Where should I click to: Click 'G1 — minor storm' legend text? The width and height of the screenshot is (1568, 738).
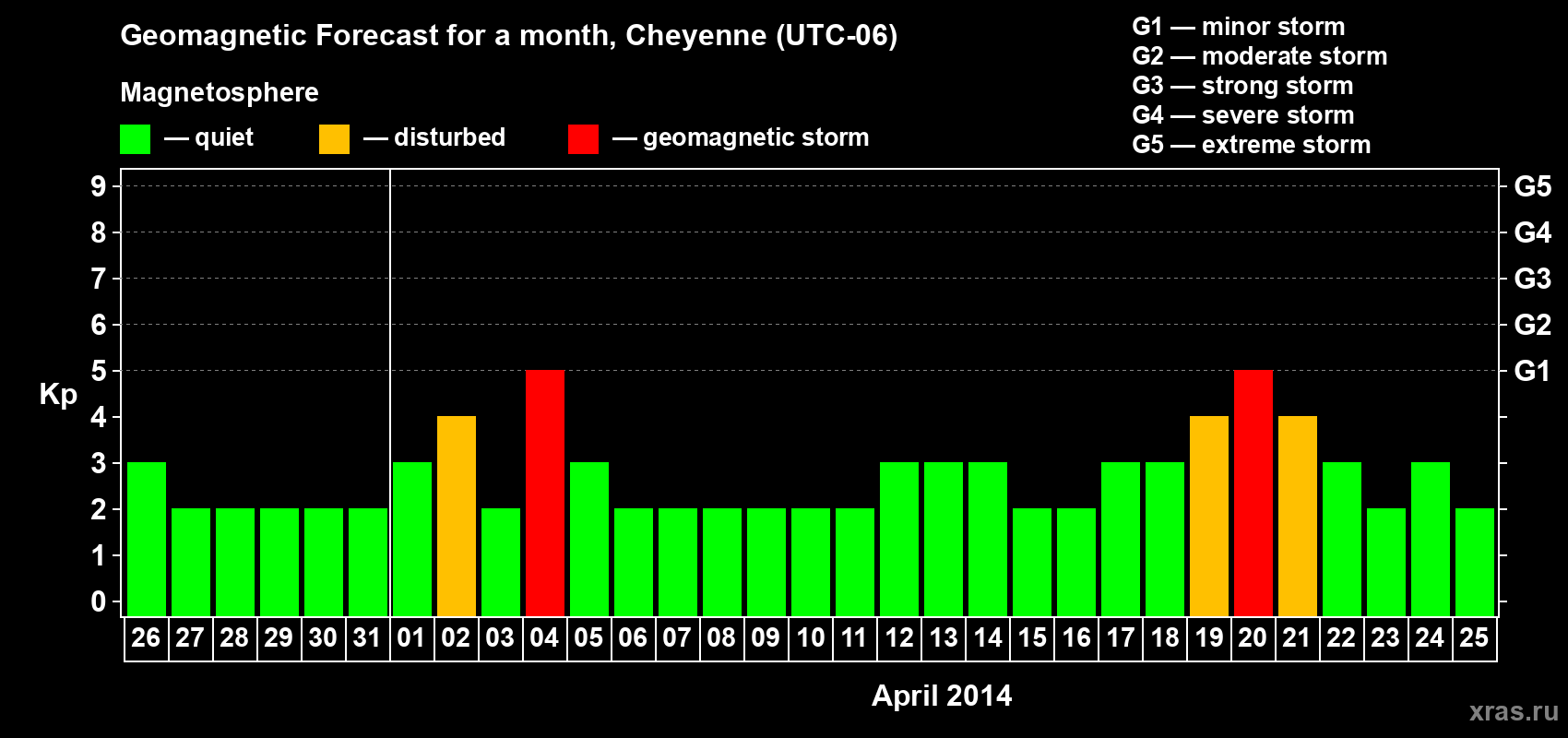[x=1239, y=27]
